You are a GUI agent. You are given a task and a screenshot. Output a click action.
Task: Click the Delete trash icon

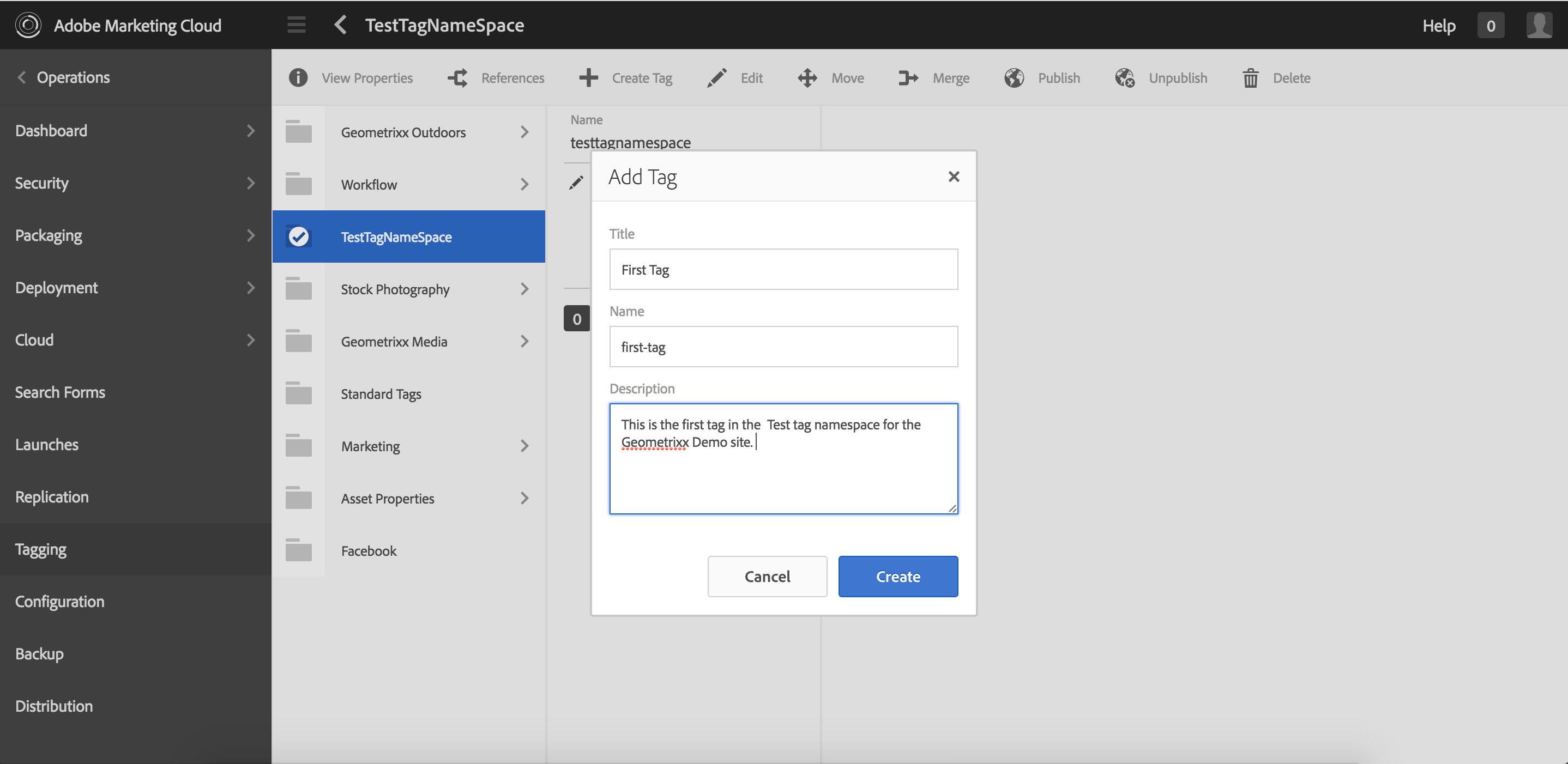tap(1250, 78)
